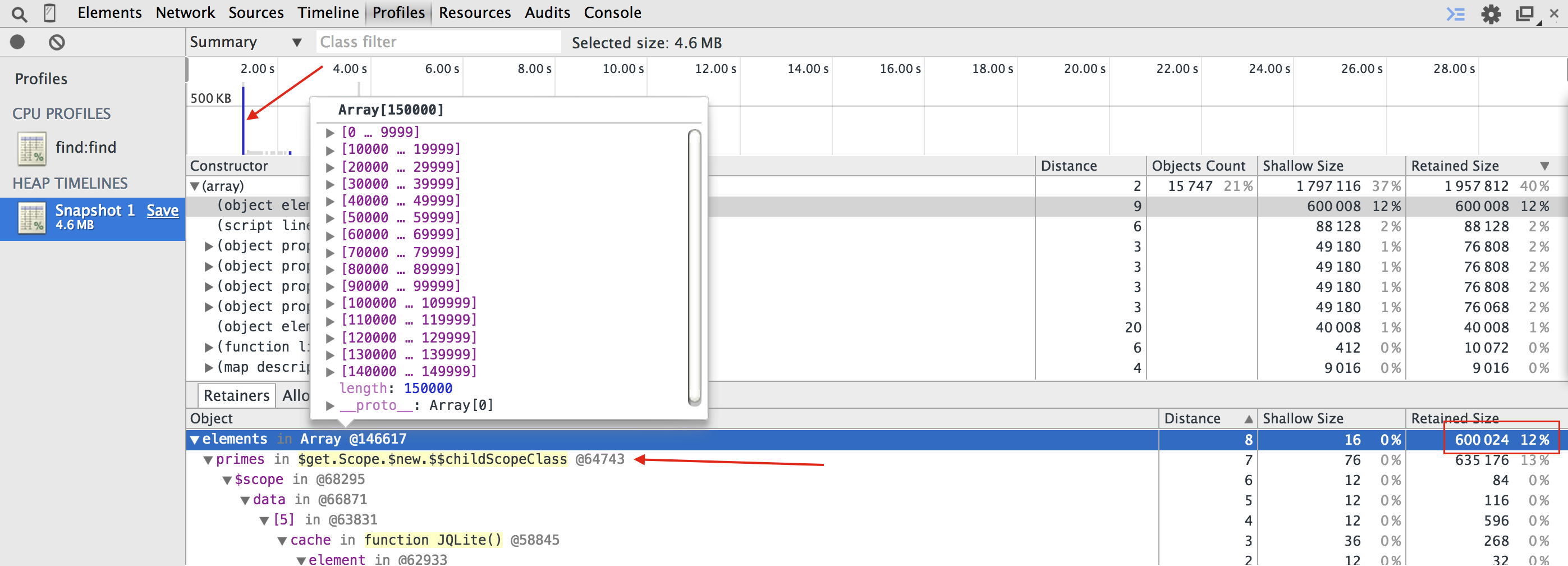The height and width of the screenshot is (566, 1568).
Task: Switch to the Sources tab
Action: 256,13
